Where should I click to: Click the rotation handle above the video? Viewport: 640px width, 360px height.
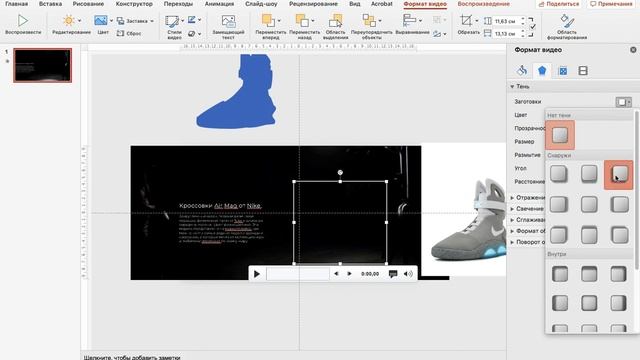pos(340,172)
